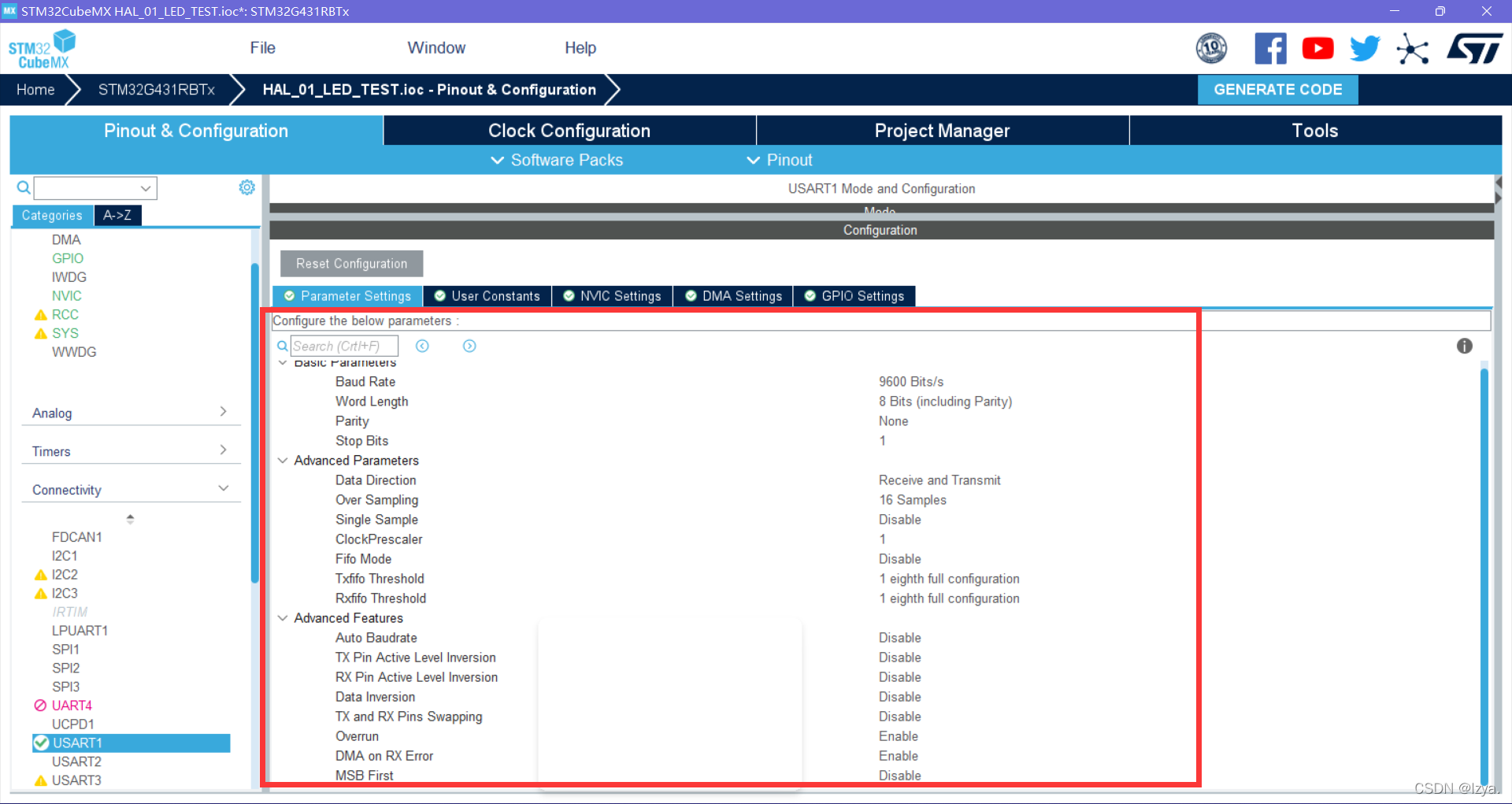1512x804 pixels.
Task: Open the Twitter bird icon link
Action: click(x=1365, y=48)
